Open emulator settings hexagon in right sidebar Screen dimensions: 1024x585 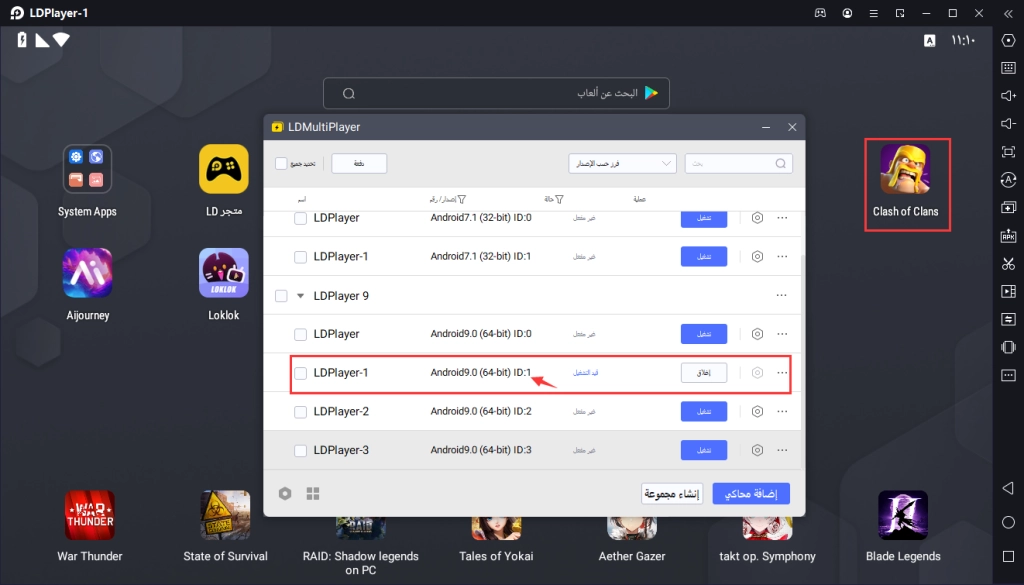(x=1008, y=40)
